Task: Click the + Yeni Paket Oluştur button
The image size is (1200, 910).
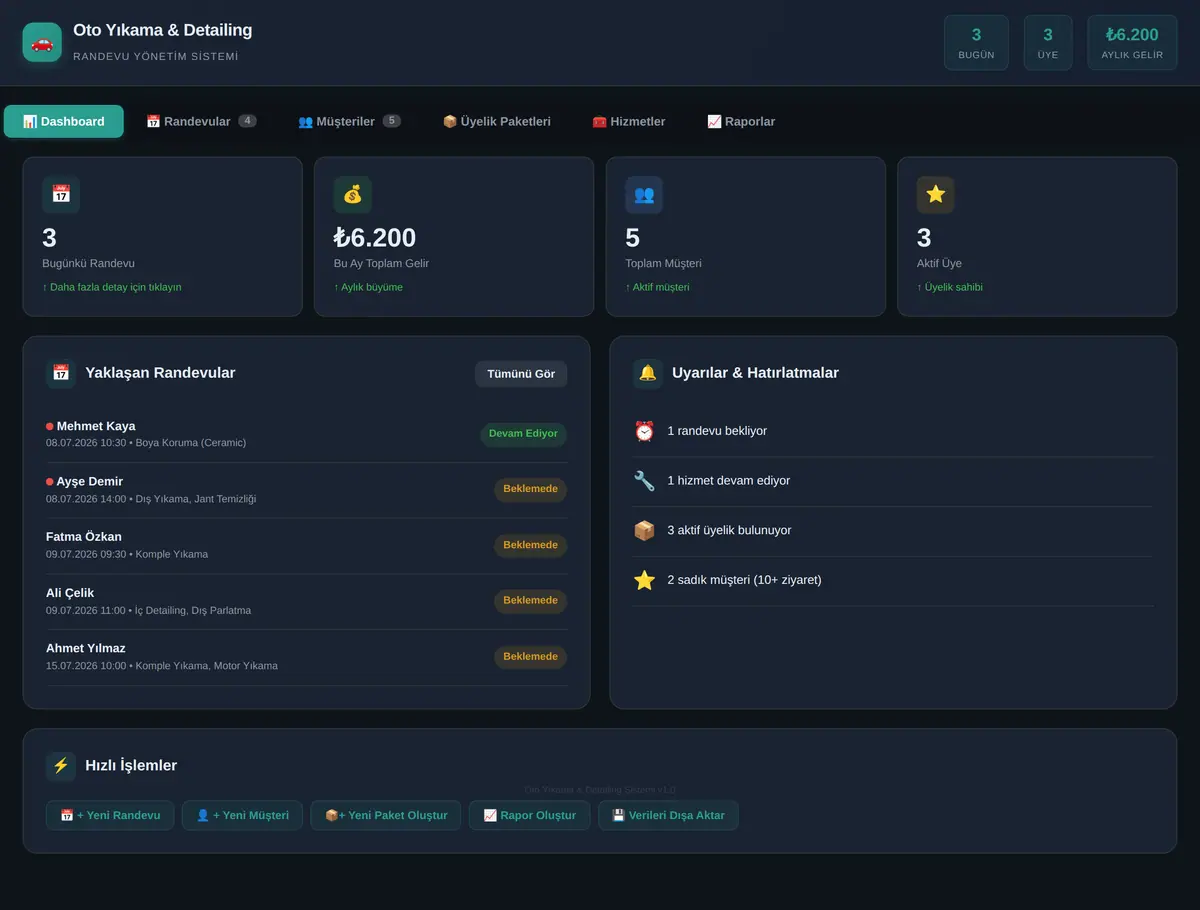Action: click(386, 815)
